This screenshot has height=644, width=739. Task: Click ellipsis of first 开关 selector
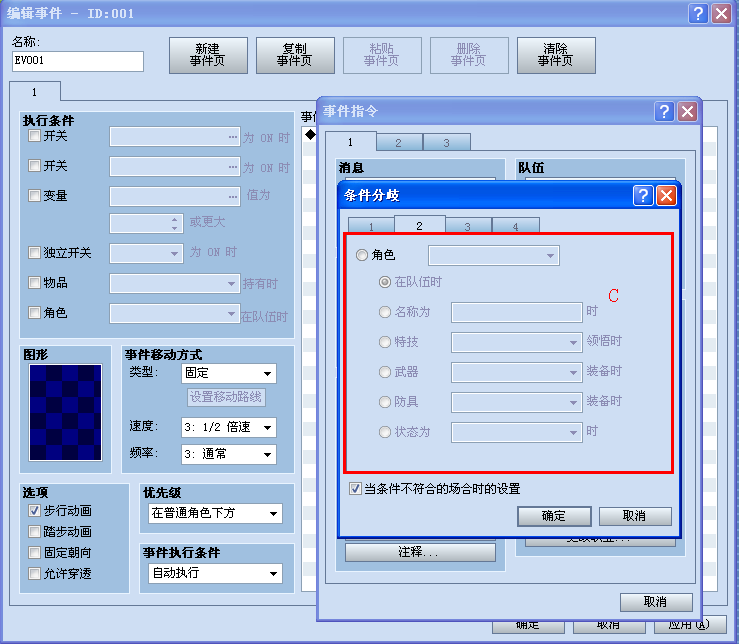(233, 137)
